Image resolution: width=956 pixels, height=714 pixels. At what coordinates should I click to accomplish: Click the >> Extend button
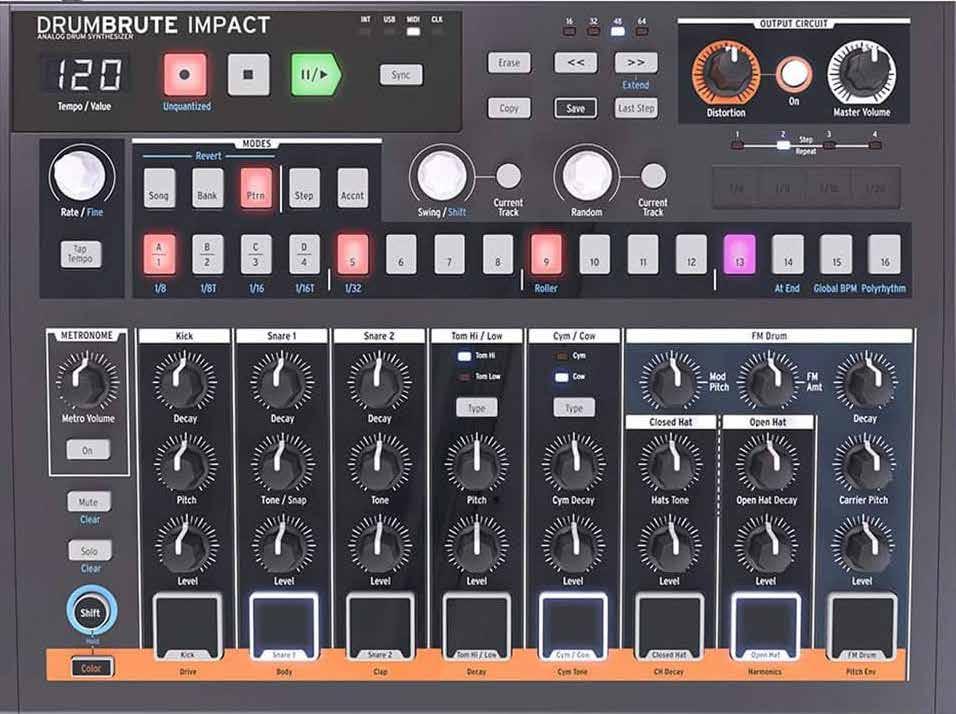point(636,63)
